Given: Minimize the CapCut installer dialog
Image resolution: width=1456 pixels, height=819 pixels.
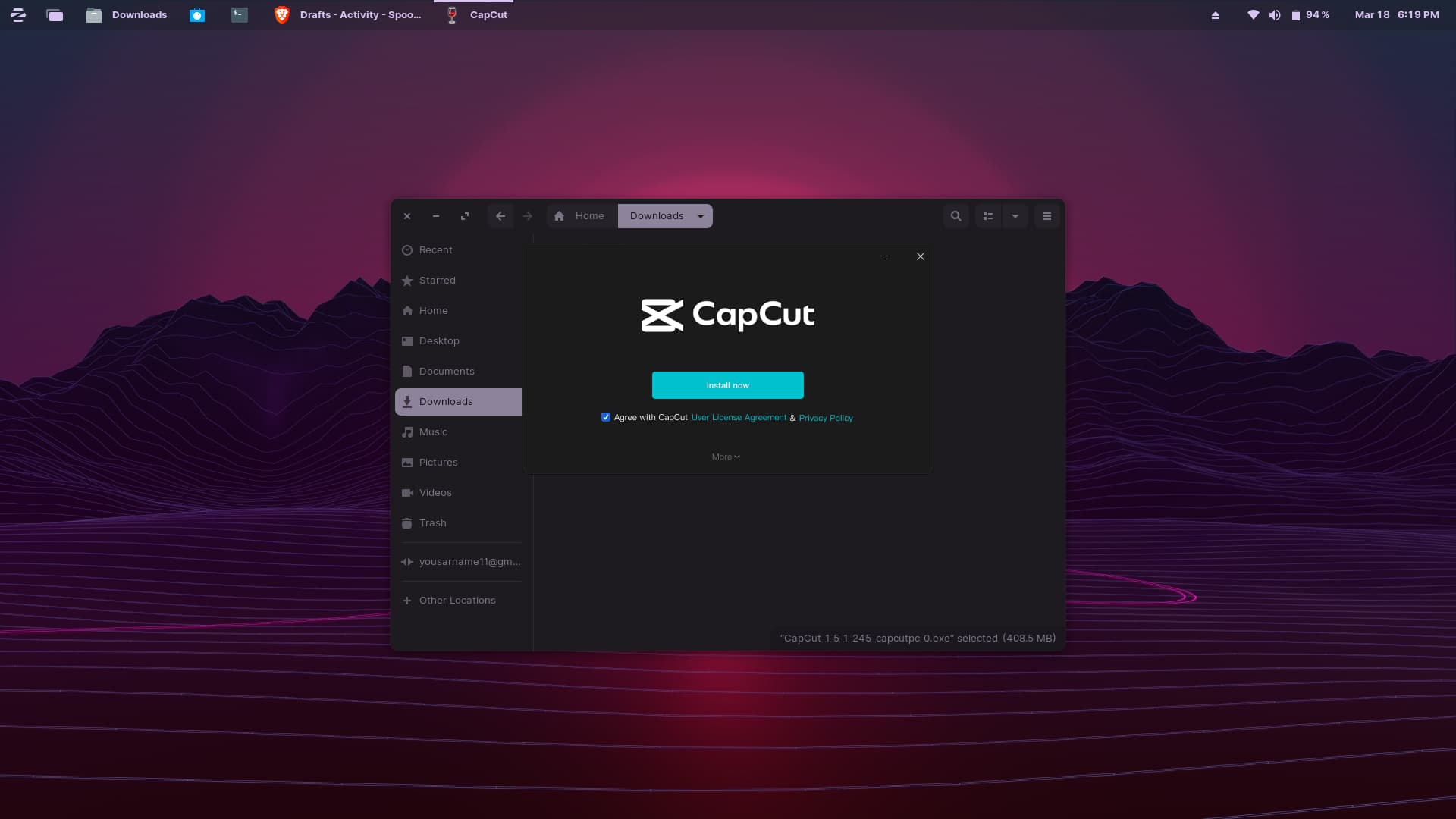Looking at the screenshot, I should point(883,256).
